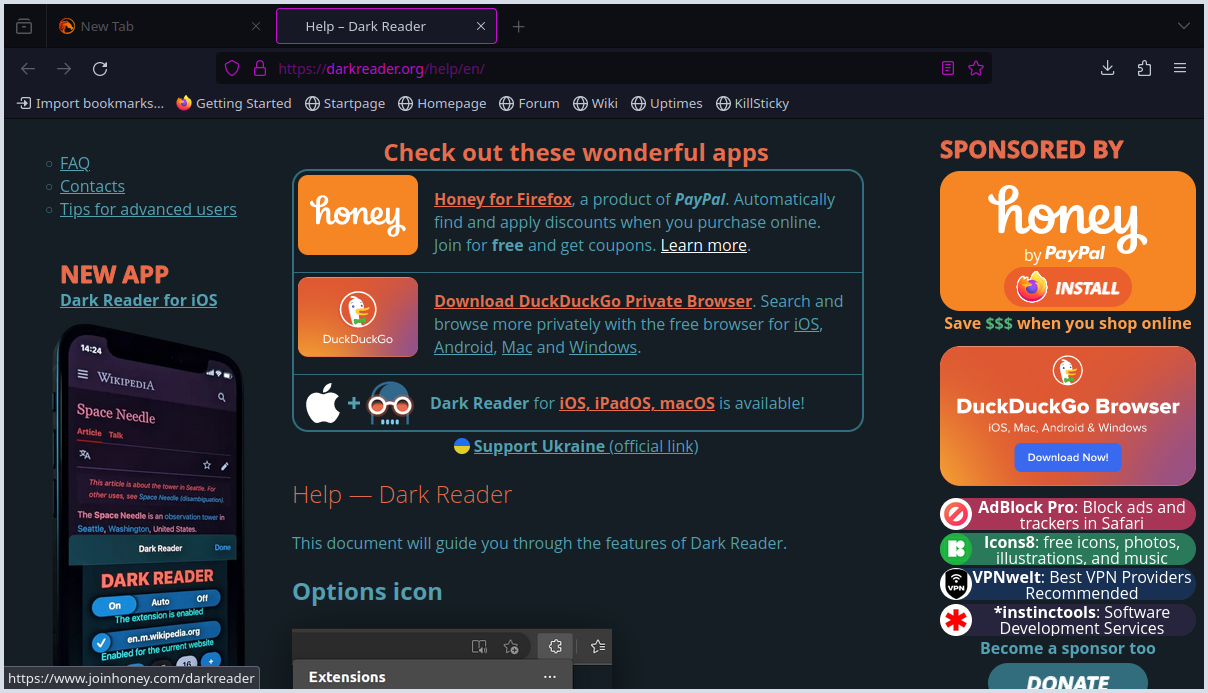The width and height of the screenshot is (1208, 693).
Task: Open the Getting Started bookmark
Action: pos(234,103)
